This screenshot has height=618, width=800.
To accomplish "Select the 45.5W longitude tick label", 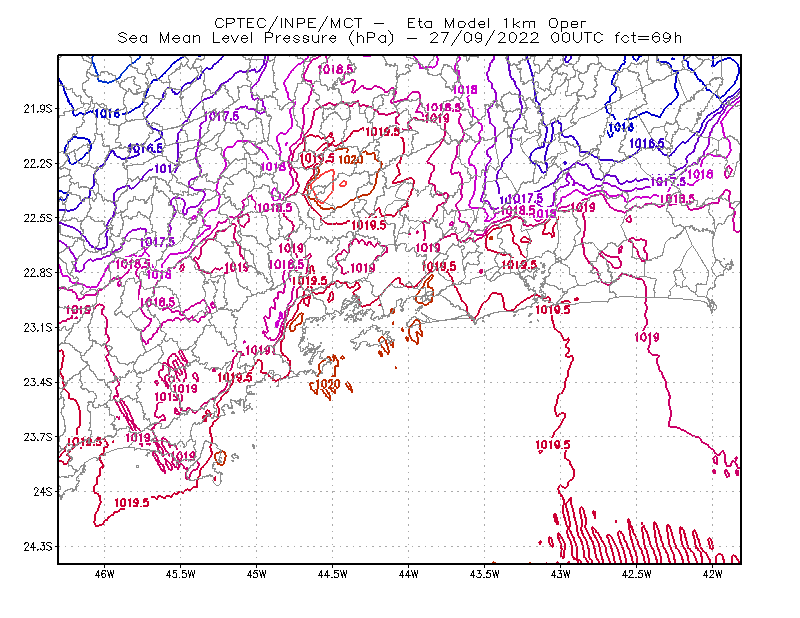I will coord(181,574).
